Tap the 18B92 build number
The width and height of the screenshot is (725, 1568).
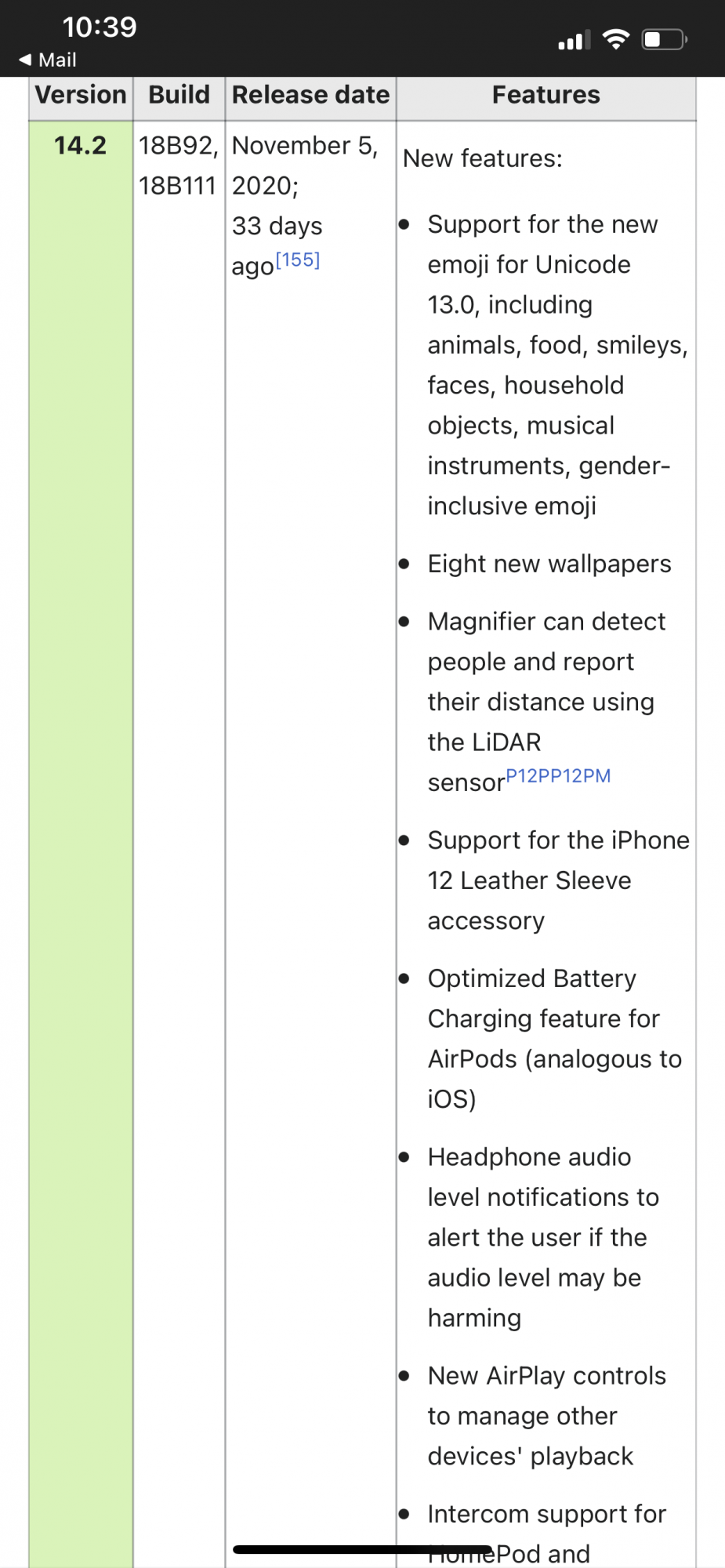177,146
